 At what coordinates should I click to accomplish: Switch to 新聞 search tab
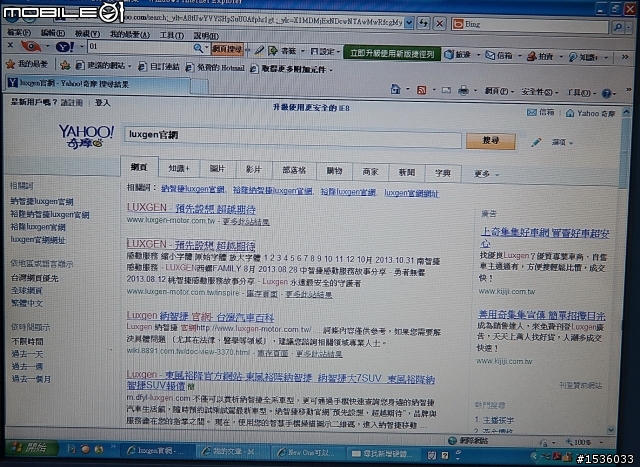pos(407,173)
